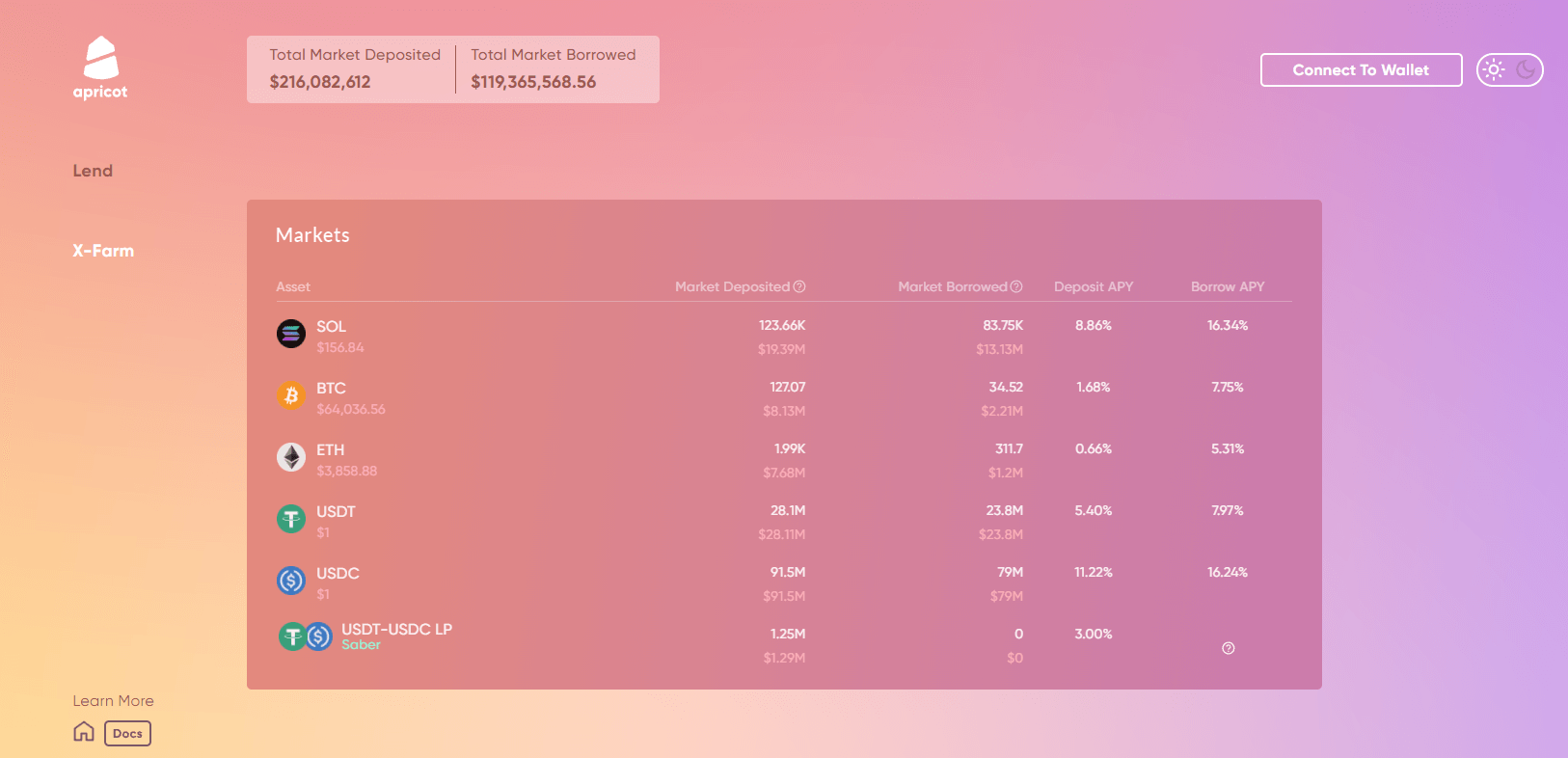The image size is (1568, 758).
Task: Click the Saber label under USDT-USDC LP
Action: [361, 645]
